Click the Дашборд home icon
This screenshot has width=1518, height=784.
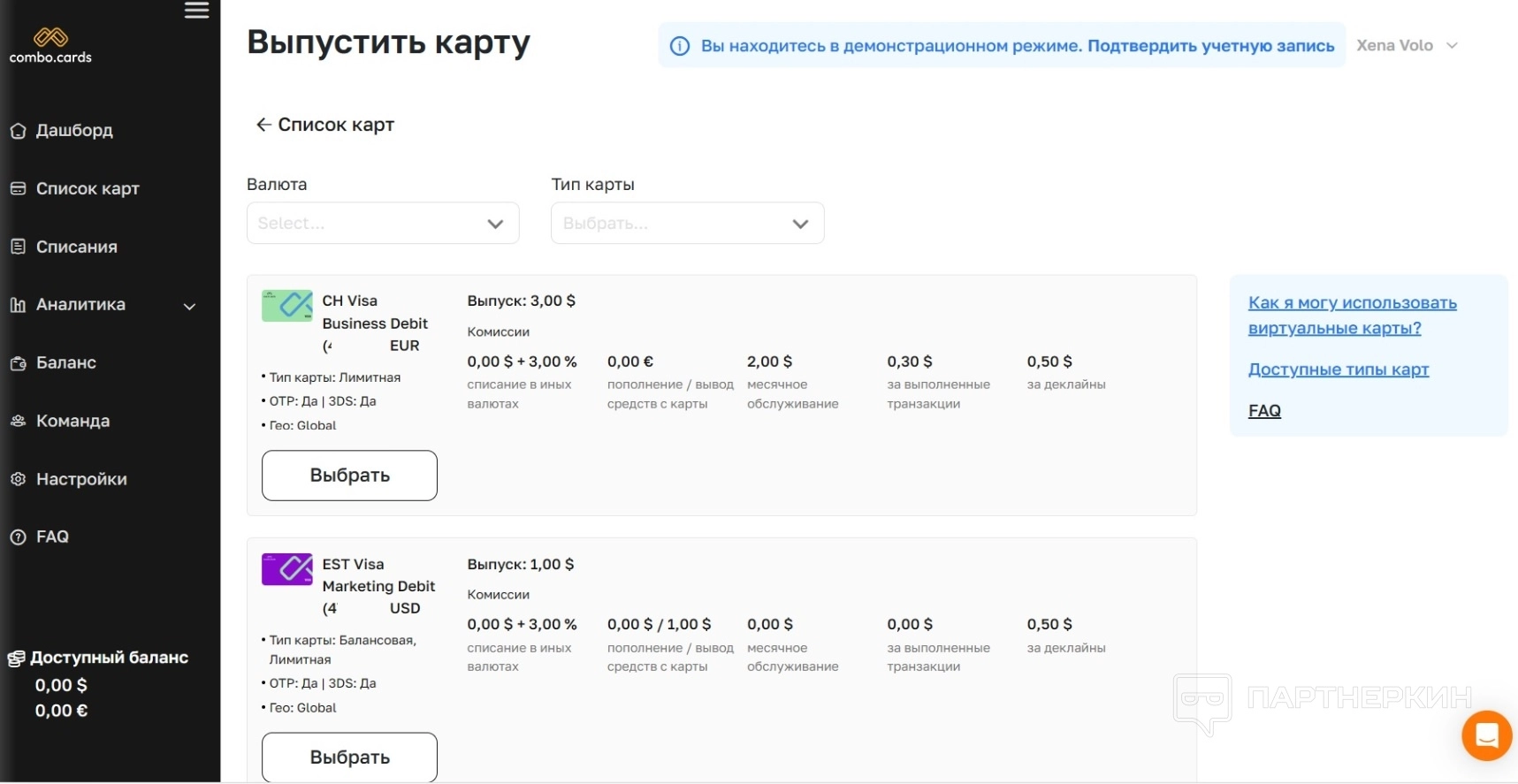(18, 131)
